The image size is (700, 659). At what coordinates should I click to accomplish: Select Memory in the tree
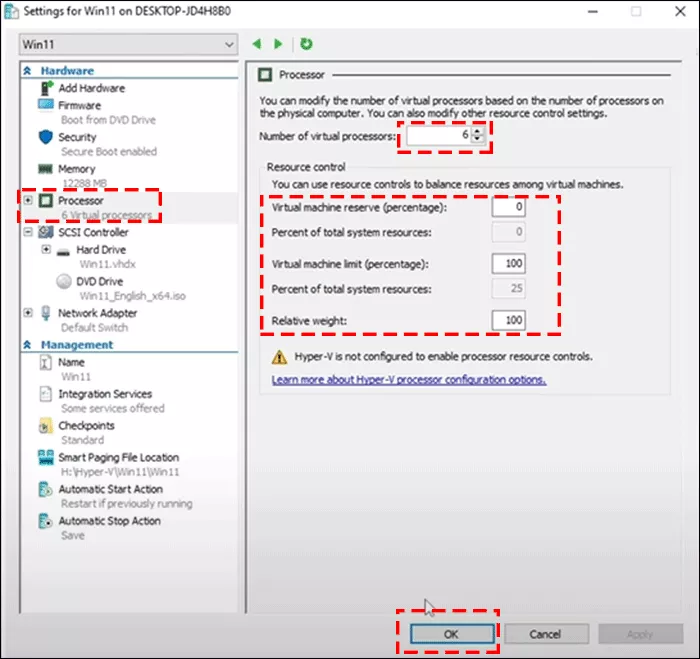point(77,169)
